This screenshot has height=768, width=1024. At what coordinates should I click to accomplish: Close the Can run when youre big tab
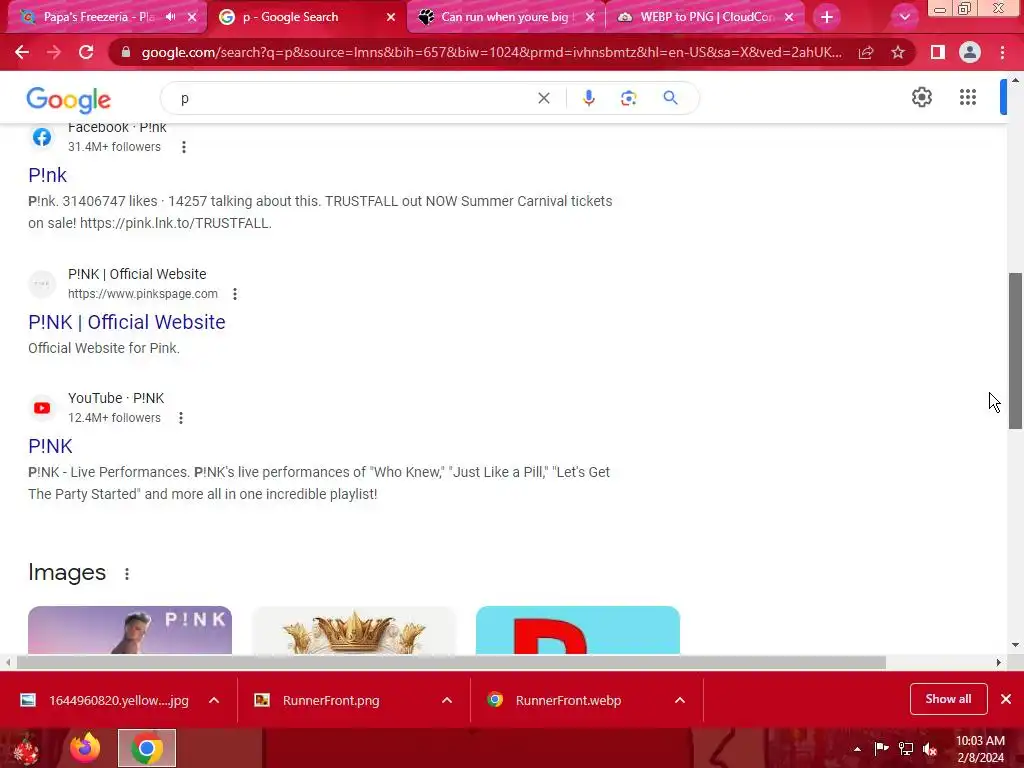point(590,17)
